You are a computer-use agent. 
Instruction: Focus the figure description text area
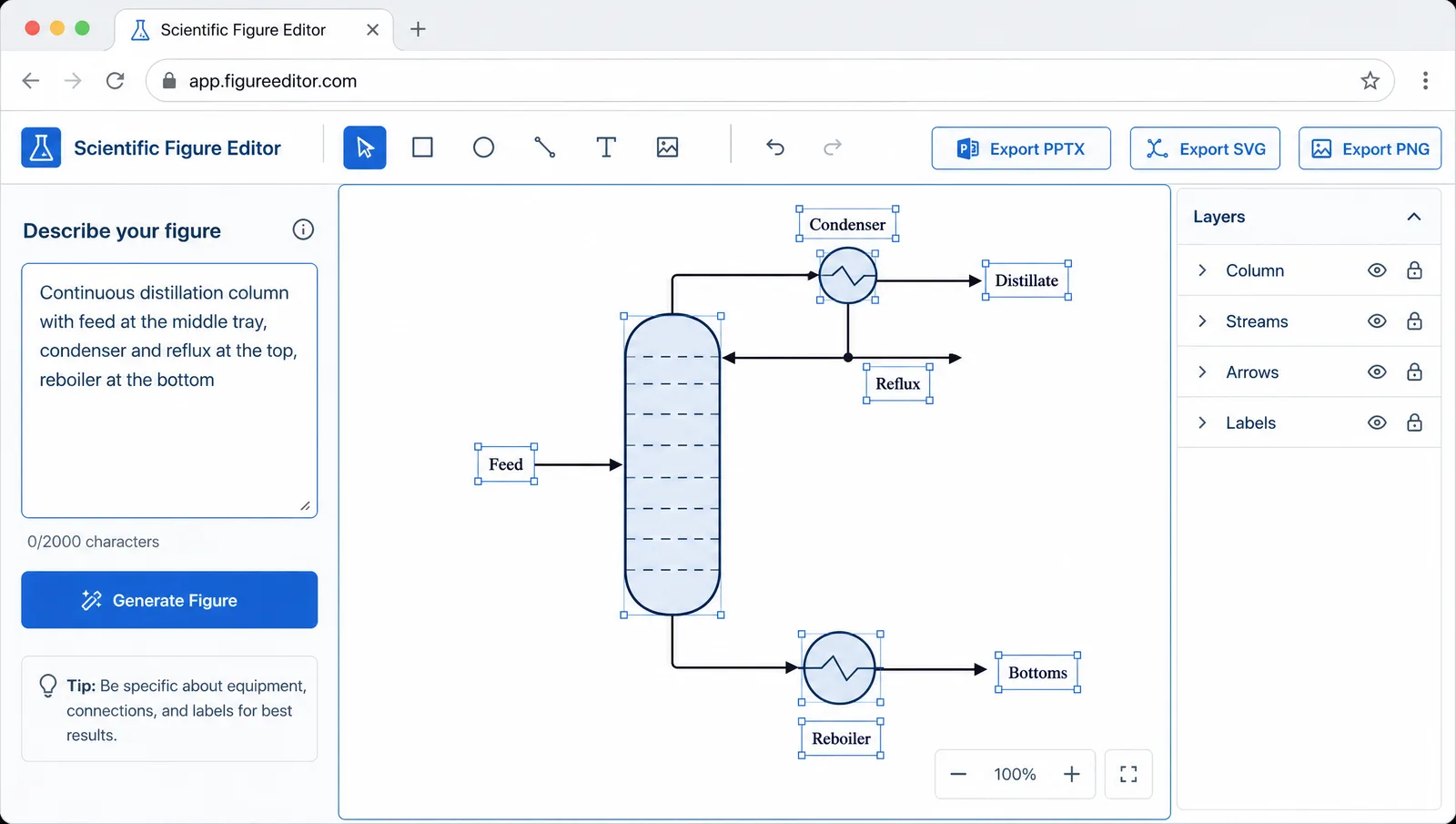pos(169,391)
